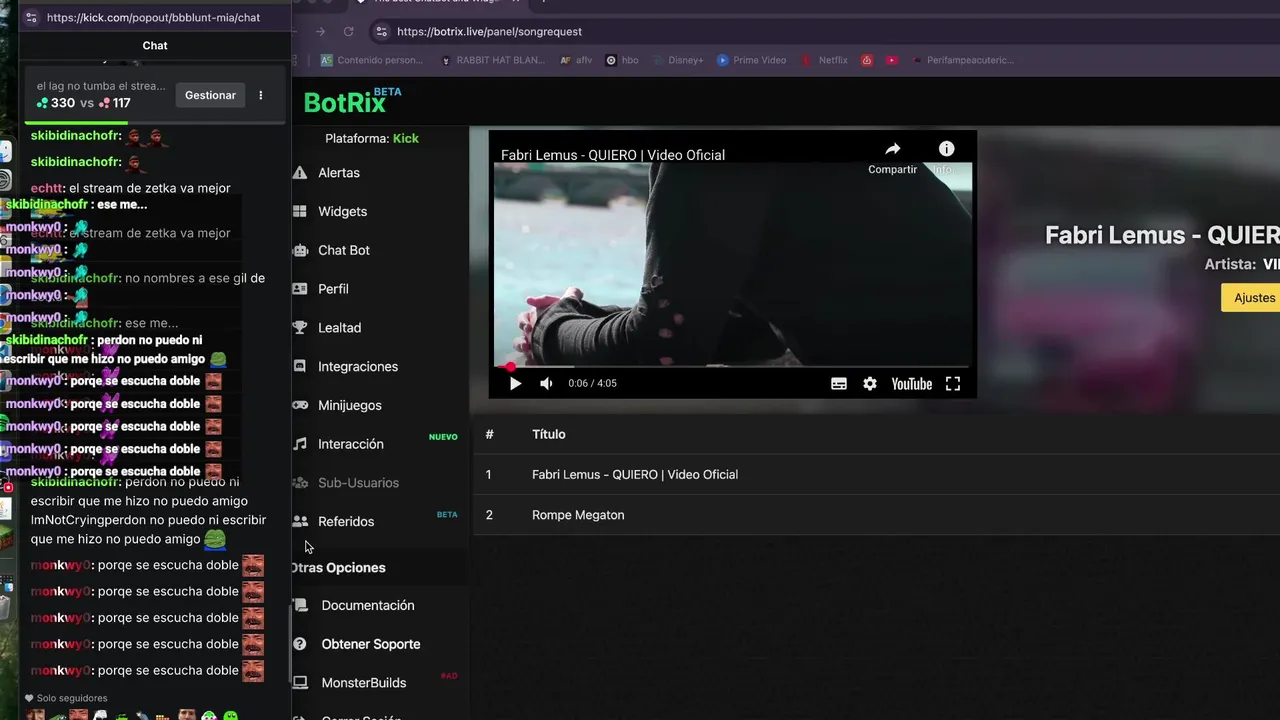
Task: Open the Disney+ bookmark
Action: pyautogui.click(x=678, y=60)
